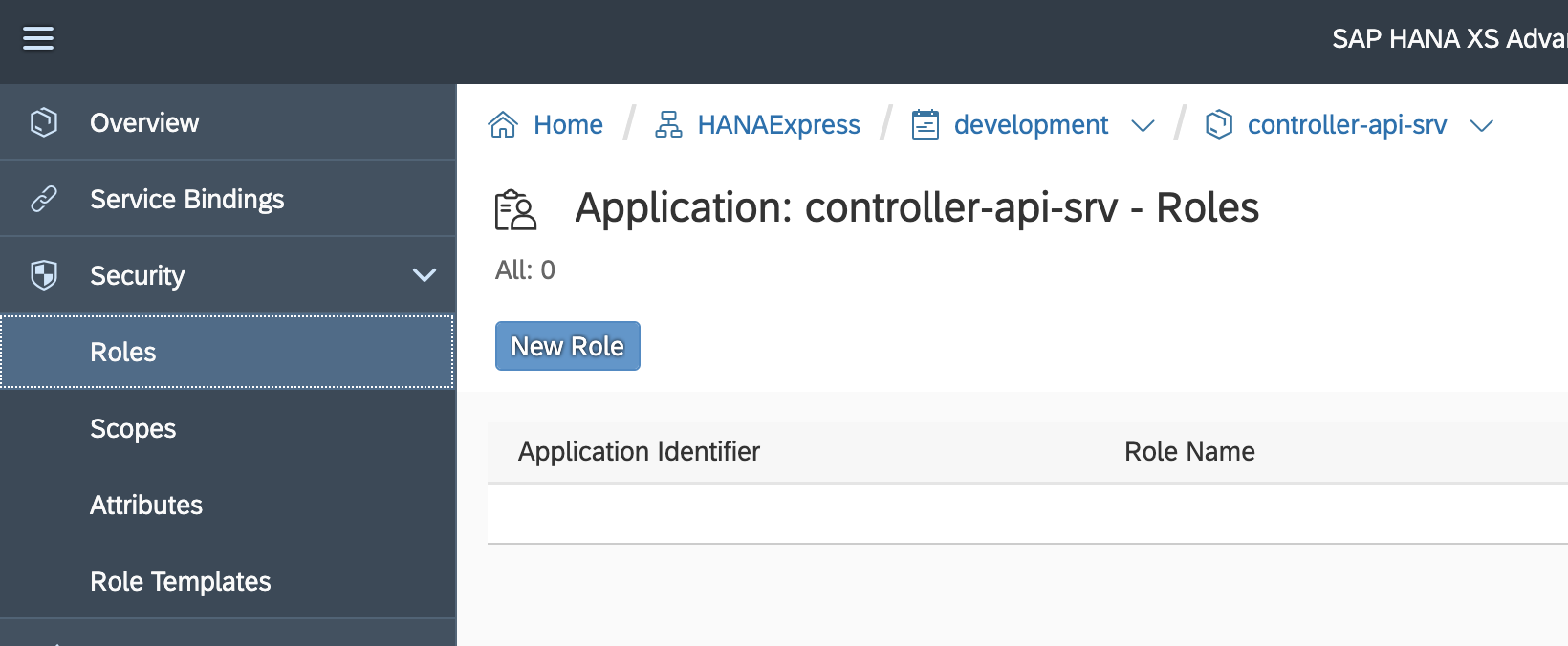
Task: Click the Service Bindings chain-link icon
Action: point(44,199)
